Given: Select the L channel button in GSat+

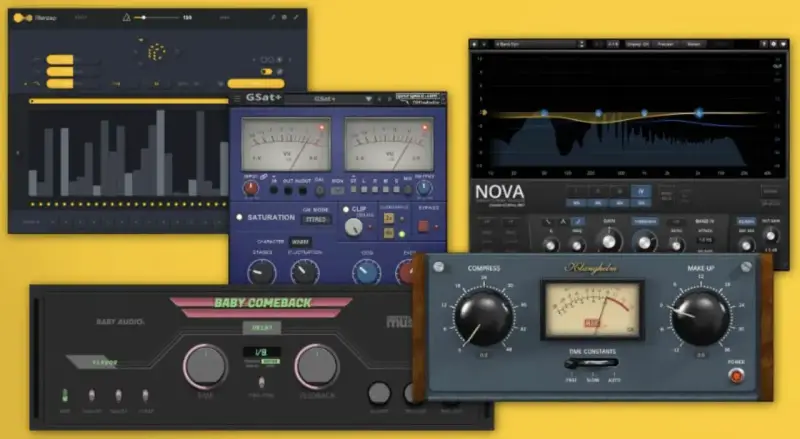Looking at the screenshot, I should [364, 189].
